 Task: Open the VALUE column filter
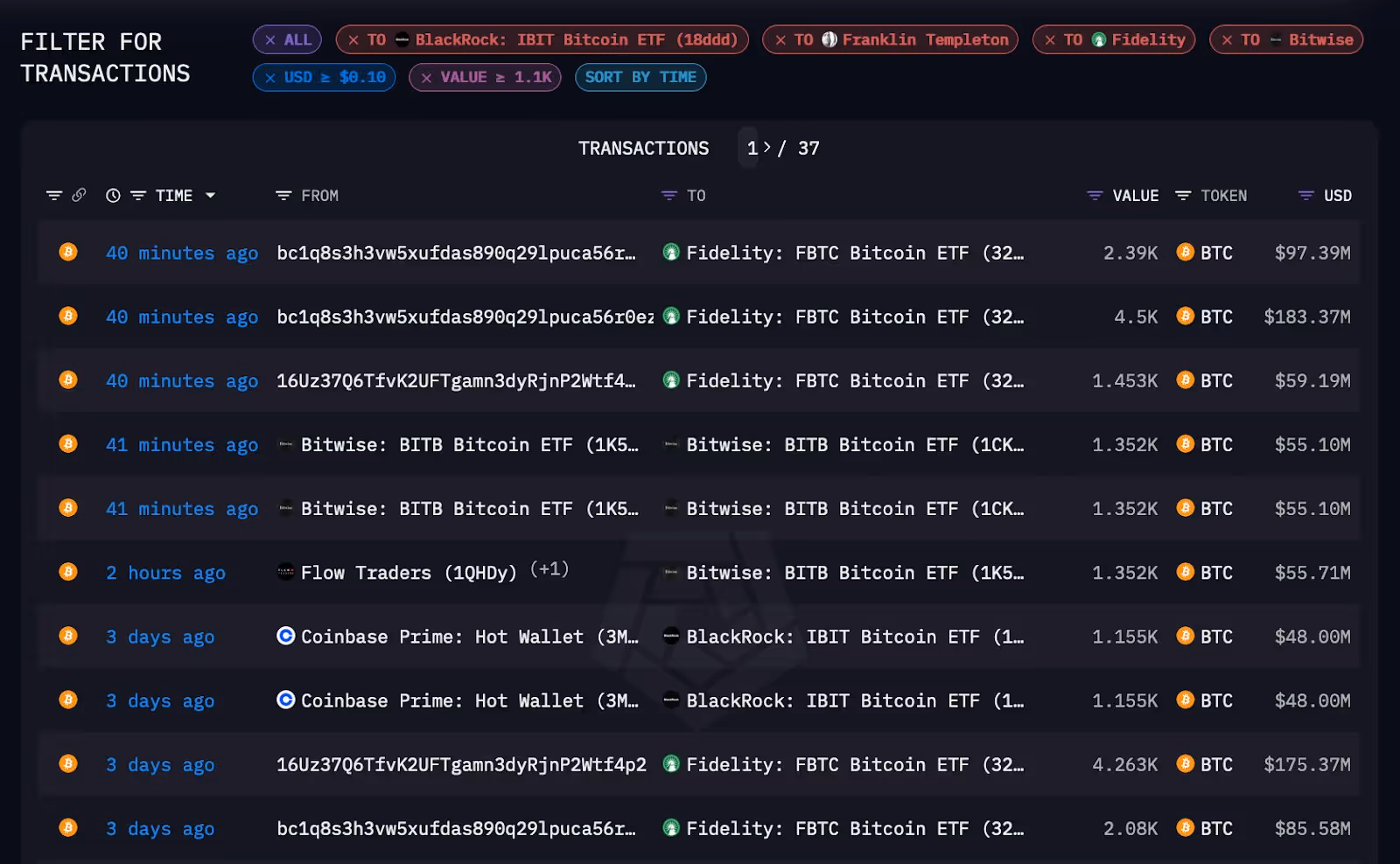pyautogui.click(x=1095, y=196)
